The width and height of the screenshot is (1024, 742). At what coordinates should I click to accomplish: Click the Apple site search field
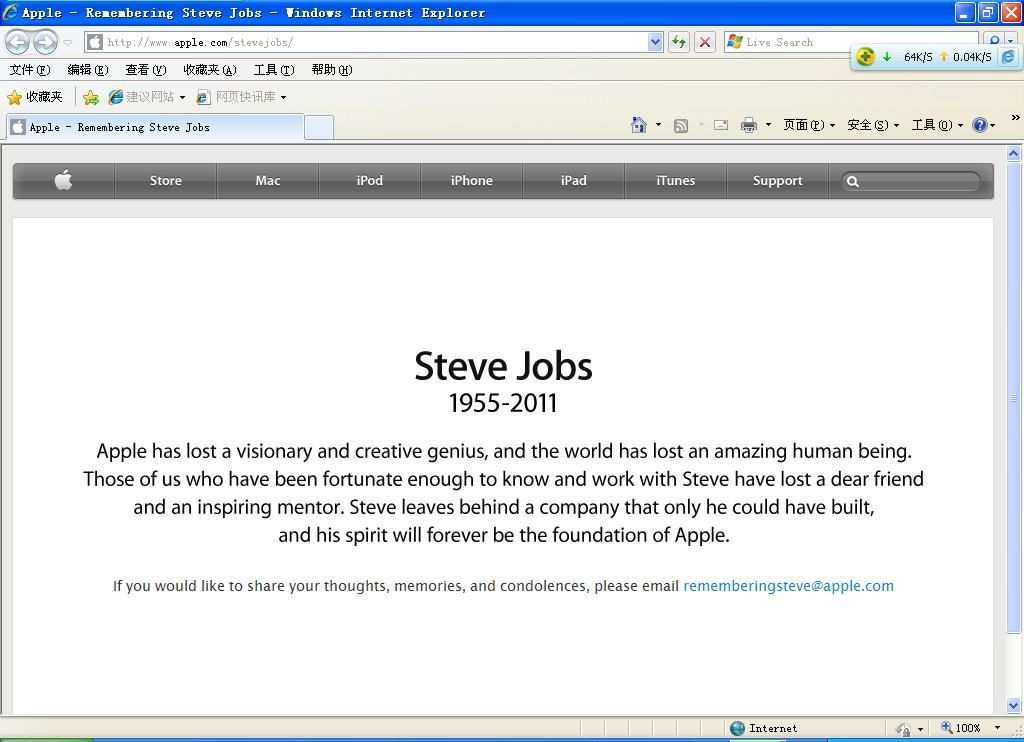912,181
